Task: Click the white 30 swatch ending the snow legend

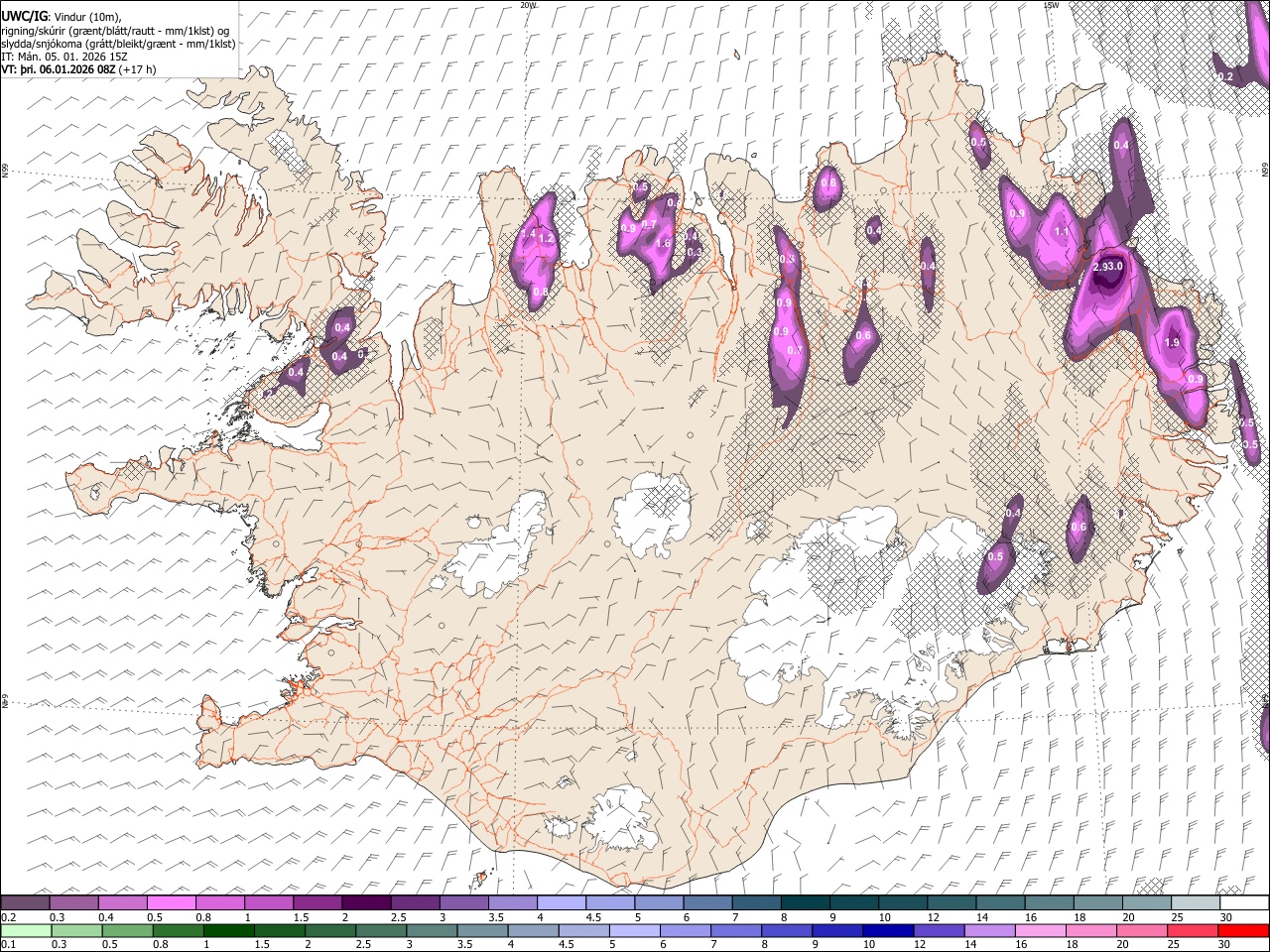Action: pos(1243,902)
